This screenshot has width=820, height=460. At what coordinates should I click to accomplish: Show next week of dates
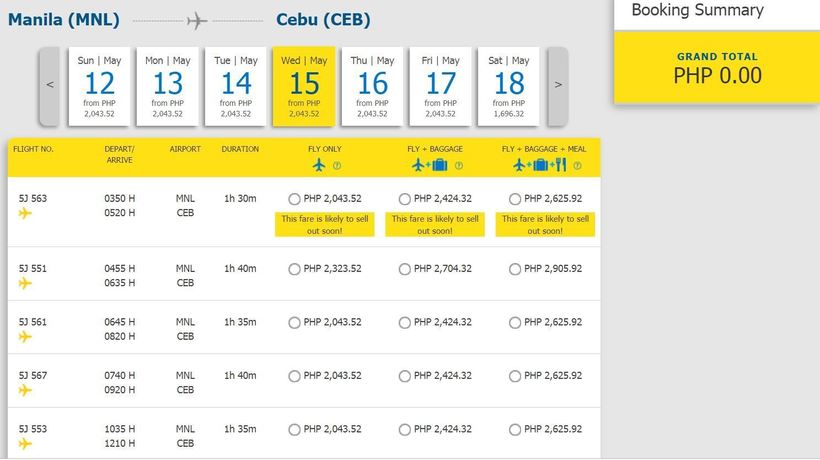point(558,85)
